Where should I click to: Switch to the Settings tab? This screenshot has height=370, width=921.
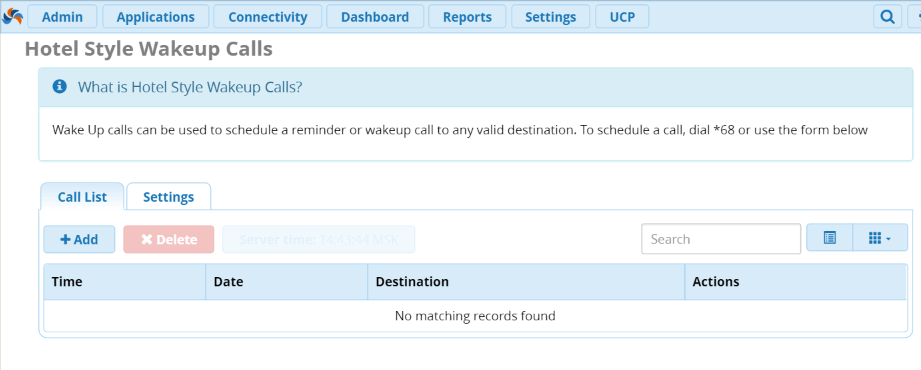(169, 197)
